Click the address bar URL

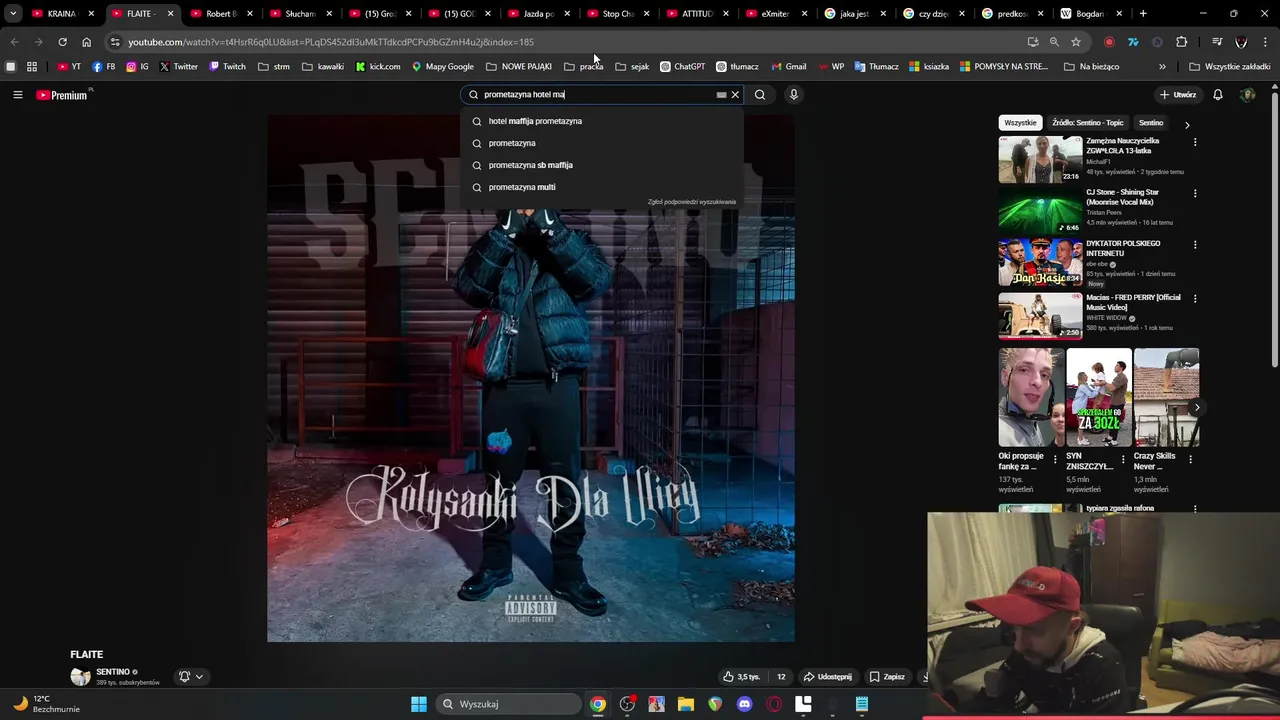coord(331,42)
